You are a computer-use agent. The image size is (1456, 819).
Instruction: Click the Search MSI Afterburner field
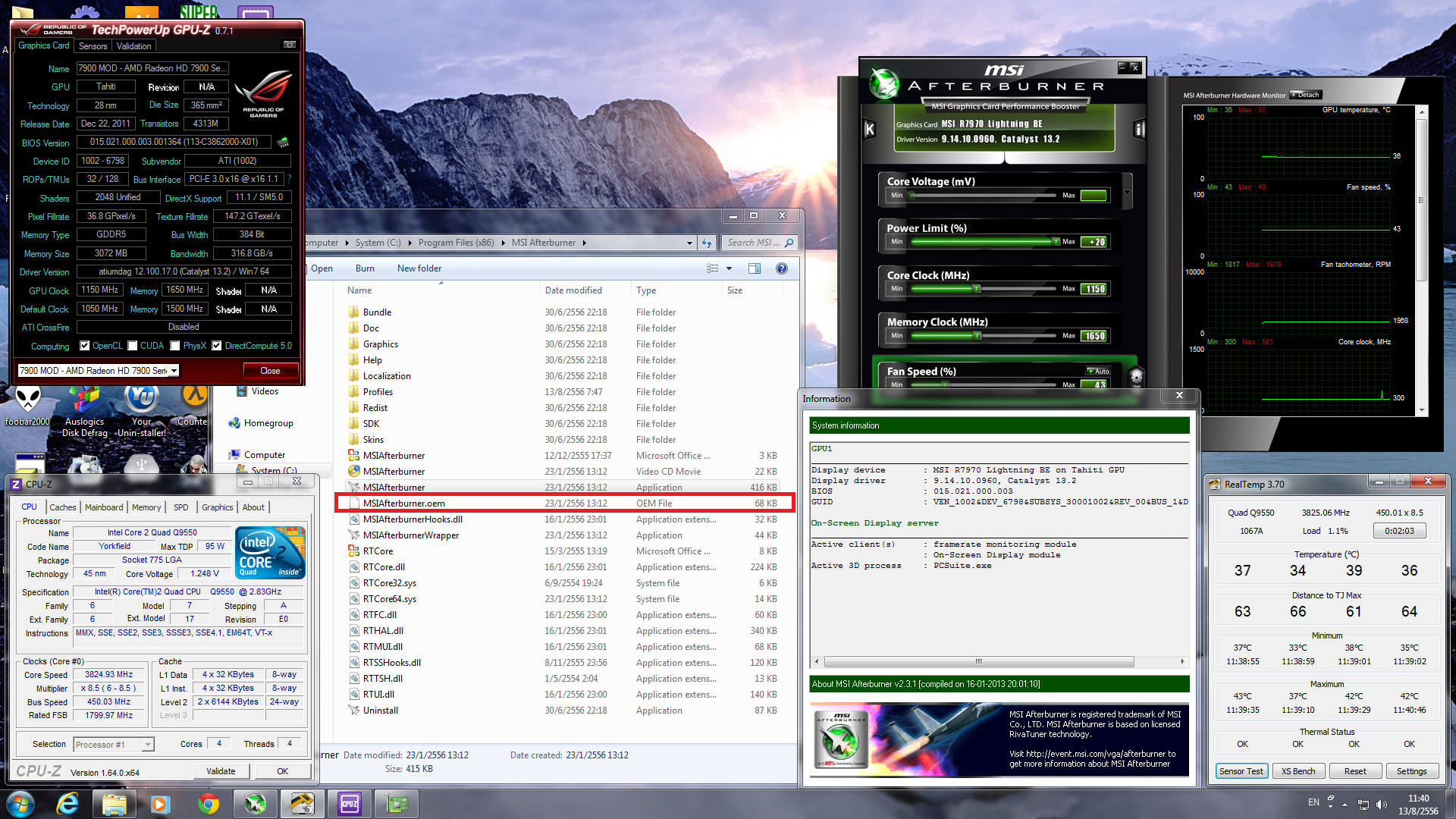[752, 243]
